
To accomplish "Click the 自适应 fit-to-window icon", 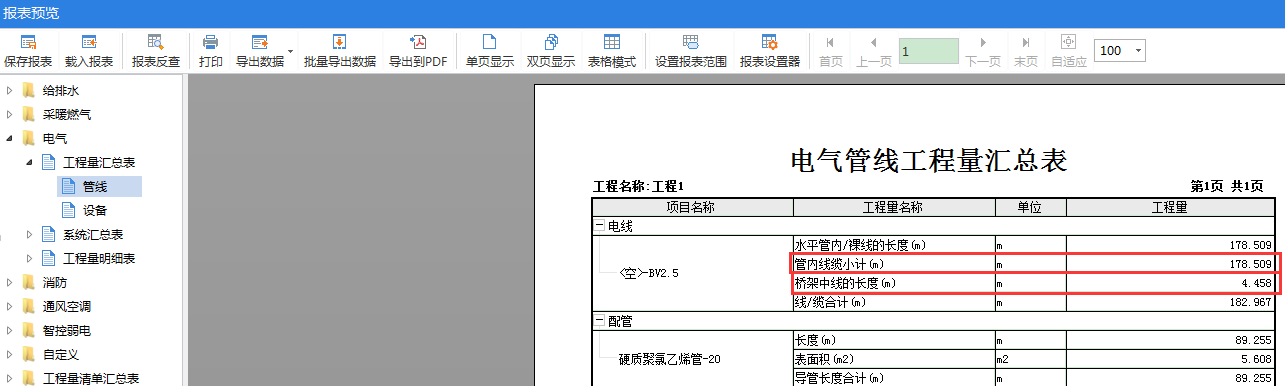I will click(x=1068, y=43).
